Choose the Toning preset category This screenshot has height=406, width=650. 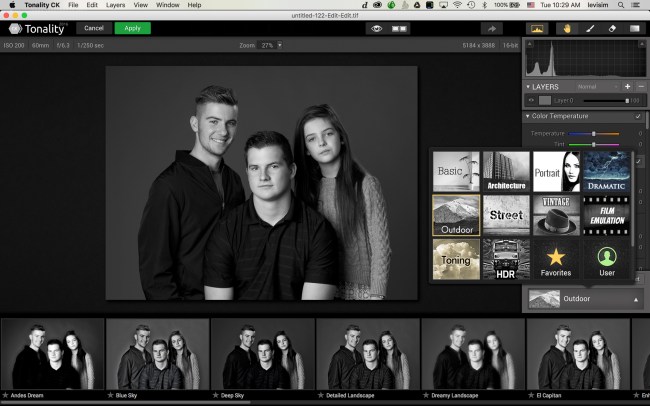point(456,259)
